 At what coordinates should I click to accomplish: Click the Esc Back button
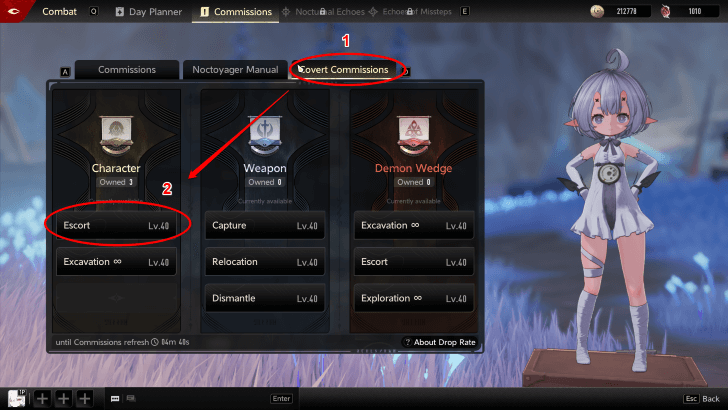click(x=701, y=398)
